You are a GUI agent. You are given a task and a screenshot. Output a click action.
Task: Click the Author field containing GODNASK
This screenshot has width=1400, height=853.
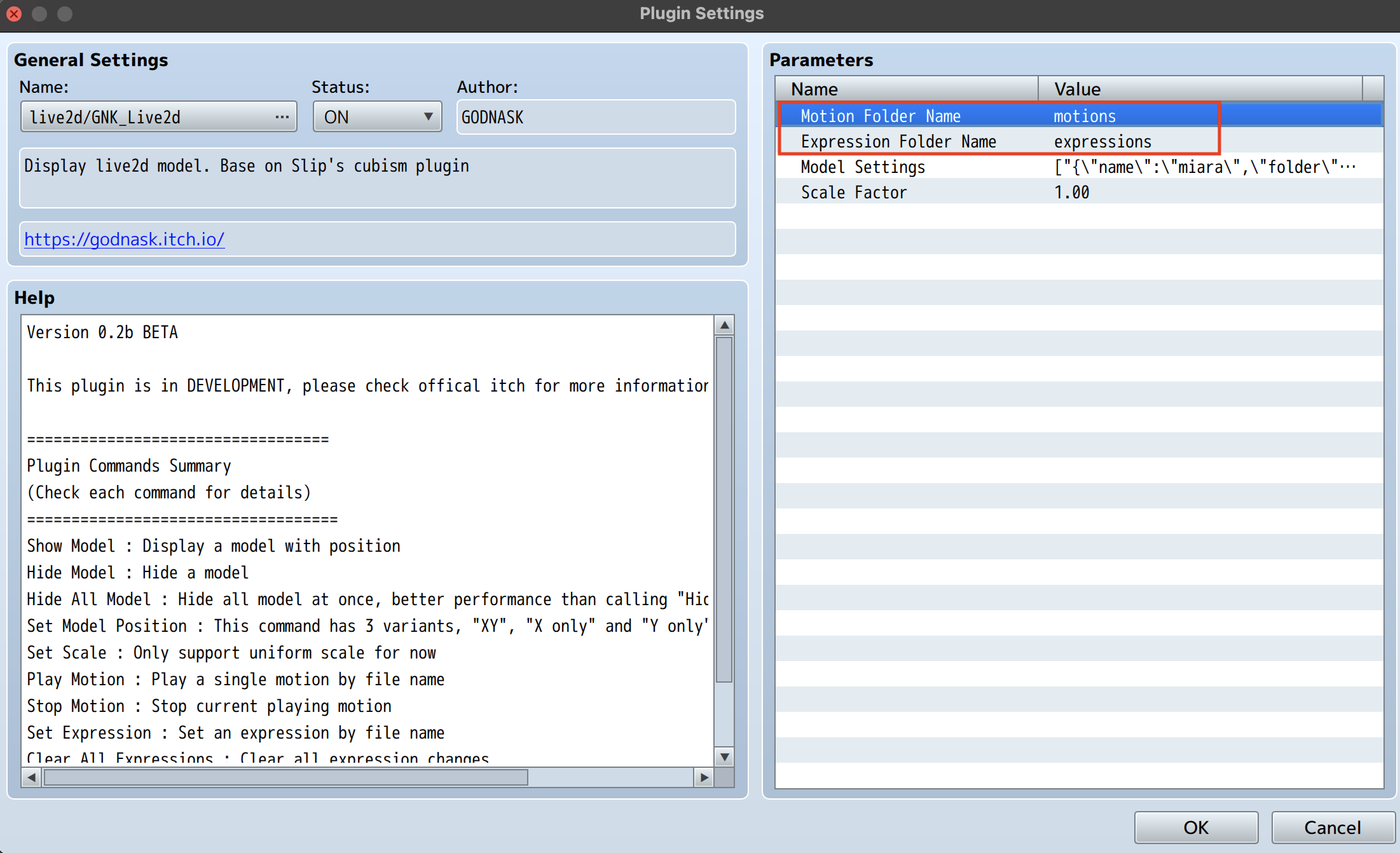click(596, 117)
